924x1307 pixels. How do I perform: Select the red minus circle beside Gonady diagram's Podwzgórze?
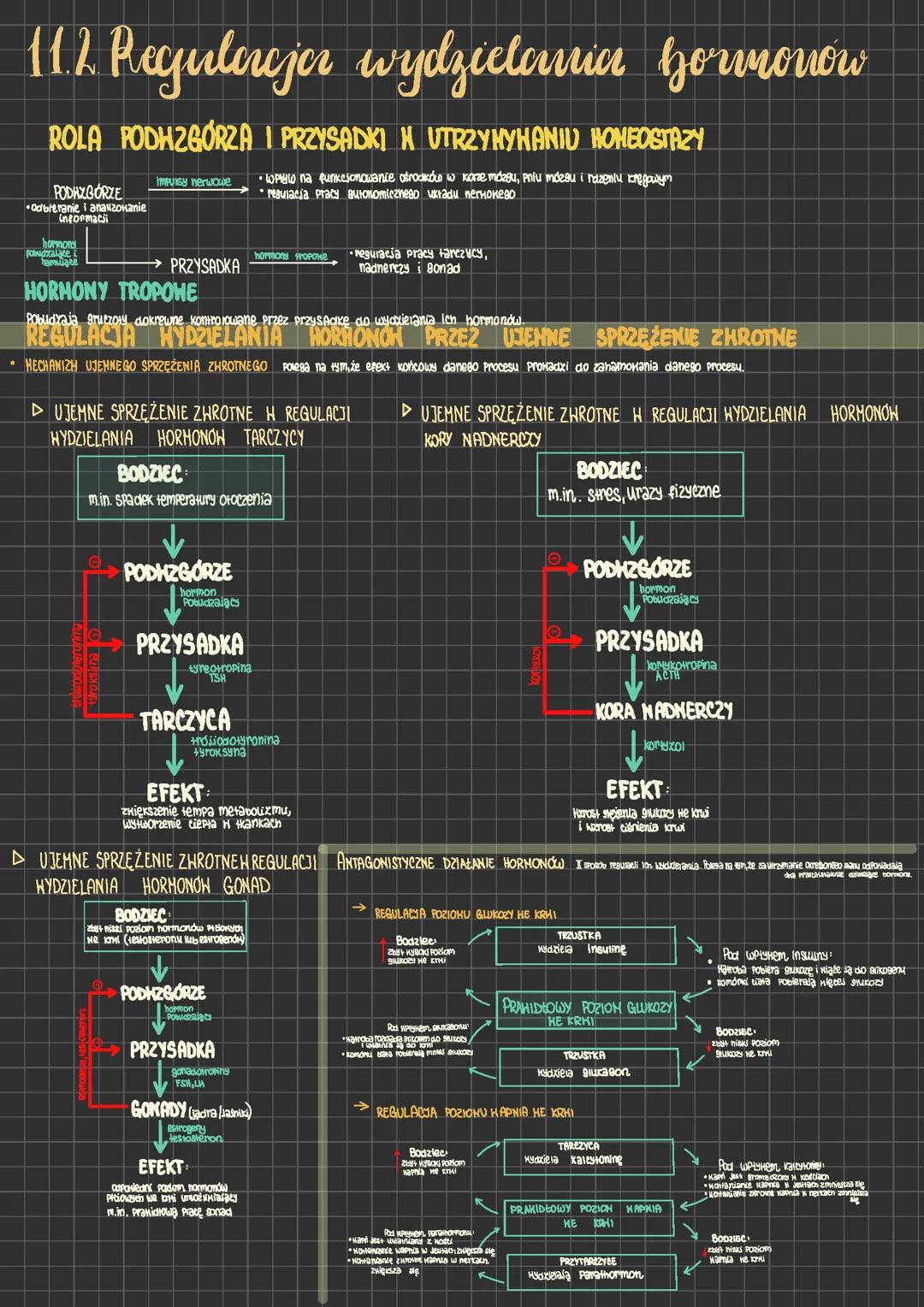tap(98, 984)
